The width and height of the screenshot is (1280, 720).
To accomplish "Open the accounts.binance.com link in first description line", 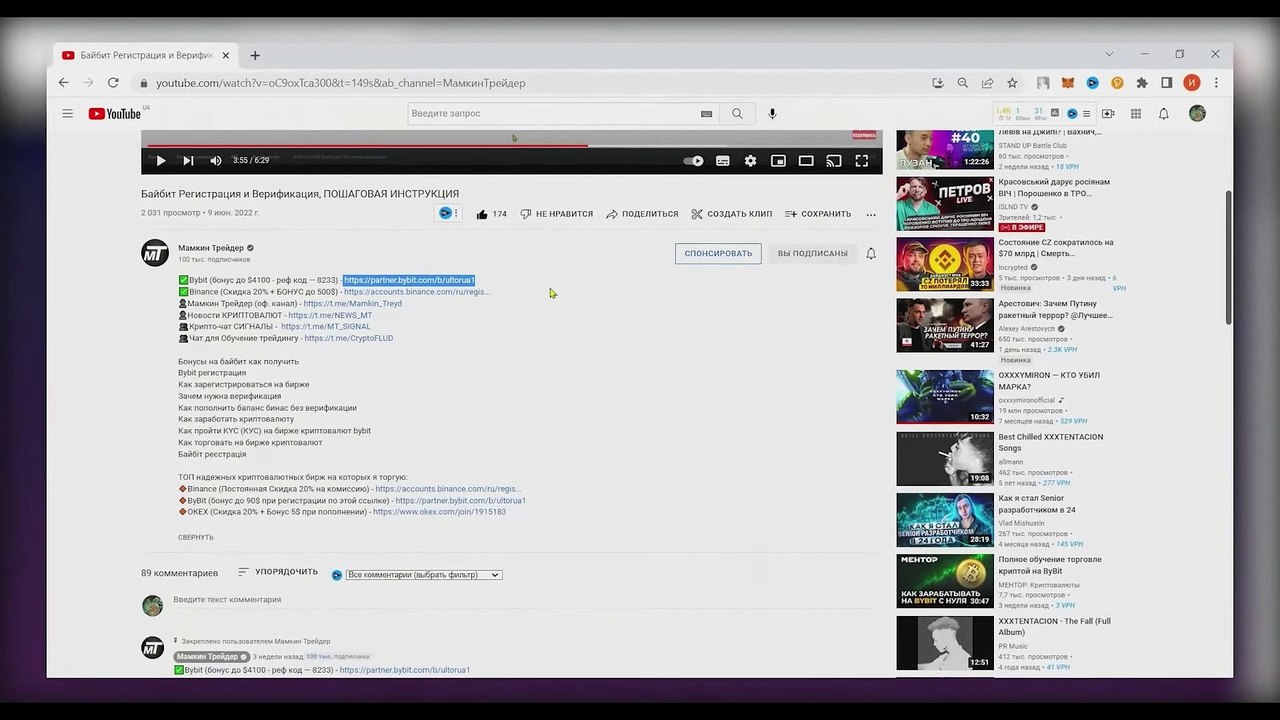I will pyautogui.click(x=417, y=292).
